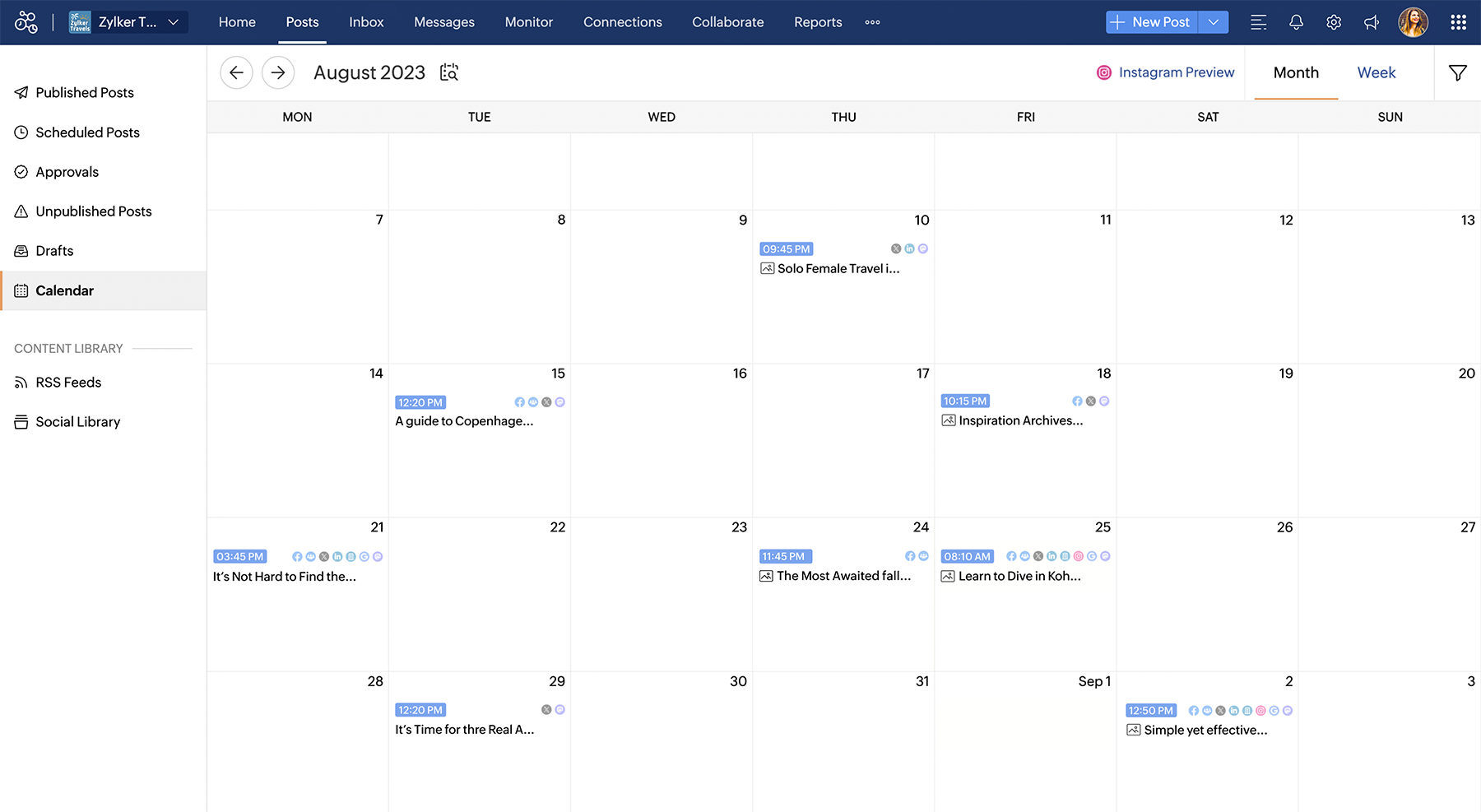Image resolution: width=1481 pixels, height=812 pixels.
Task: Open the Simple yet effective... post
Action: tap(1205, 730)
